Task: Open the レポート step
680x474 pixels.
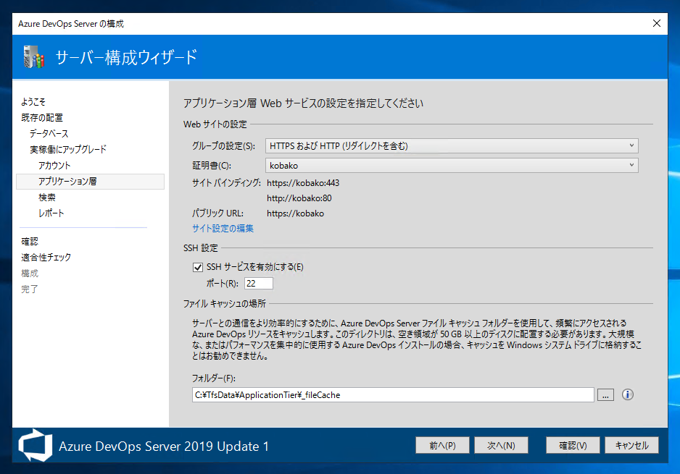Action: point(51,213)
